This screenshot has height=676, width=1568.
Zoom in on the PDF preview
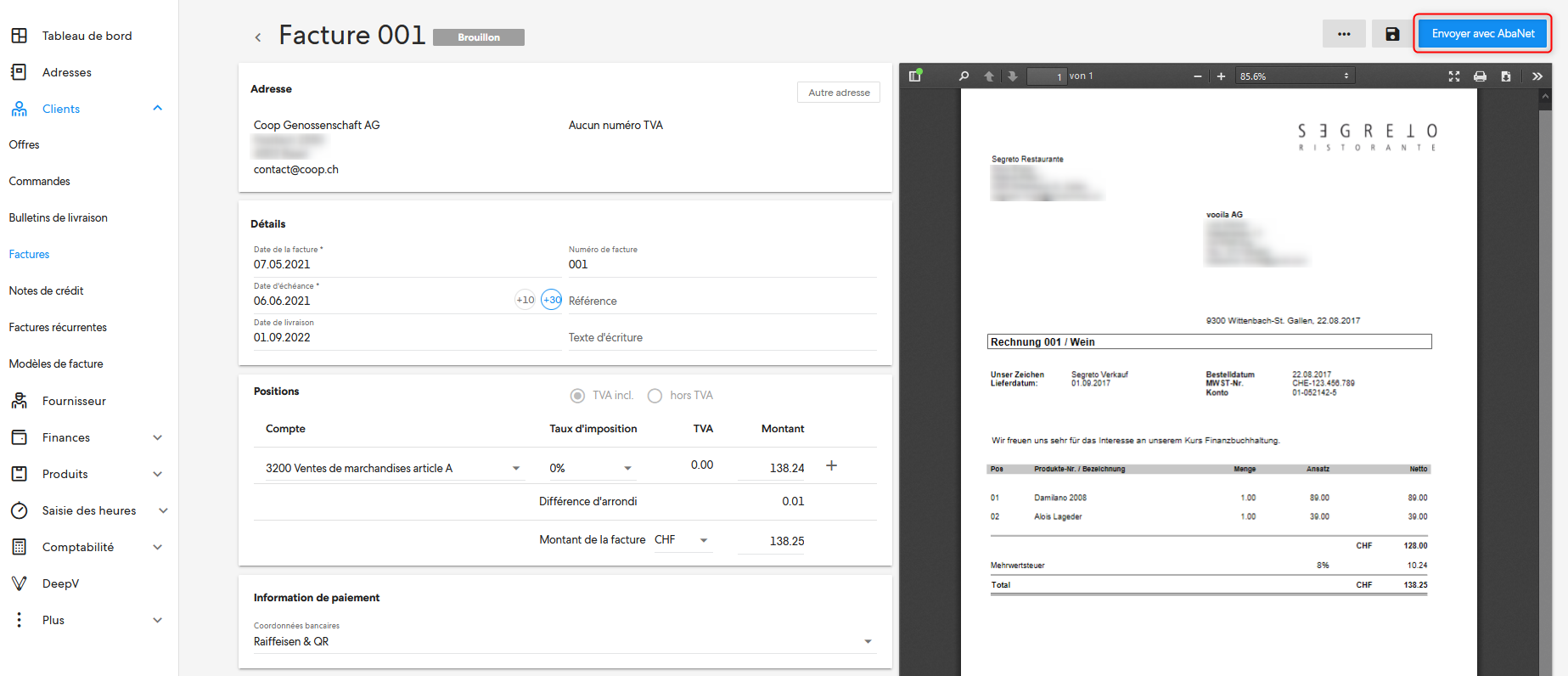pyautogui.click(x=1221, y=76)
